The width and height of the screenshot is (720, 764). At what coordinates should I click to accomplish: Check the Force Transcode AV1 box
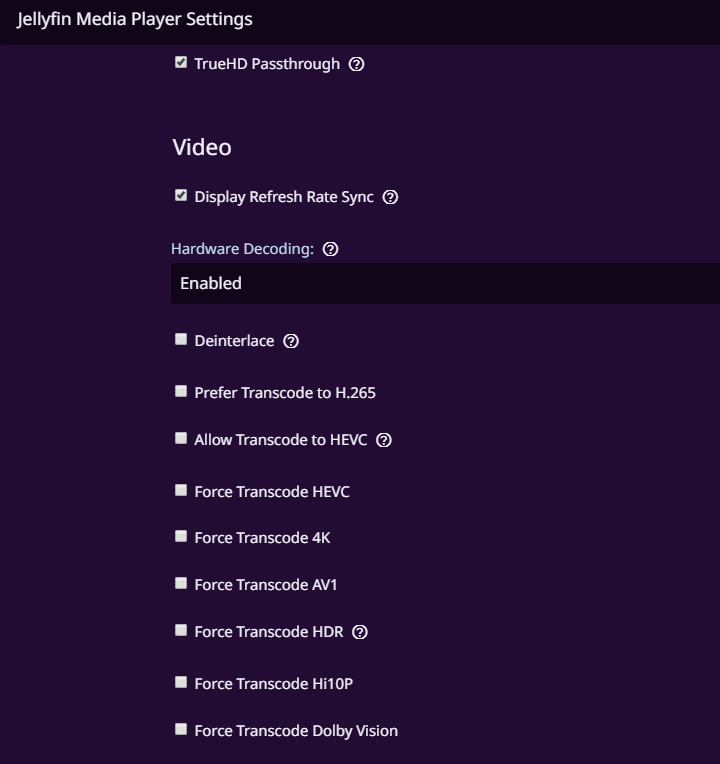click(x=181, y=584)
